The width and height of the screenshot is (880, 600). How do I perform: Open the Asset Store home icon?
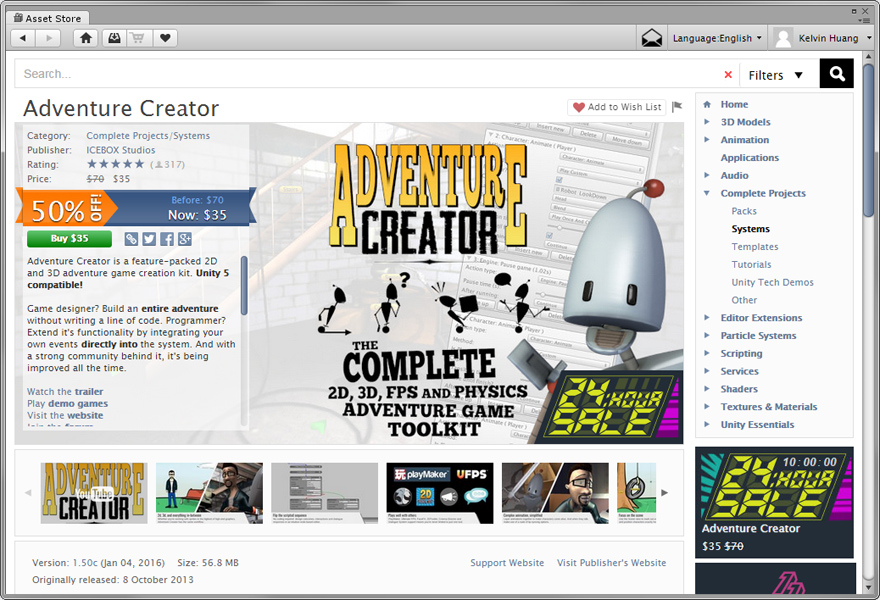[x=86, y=38]
